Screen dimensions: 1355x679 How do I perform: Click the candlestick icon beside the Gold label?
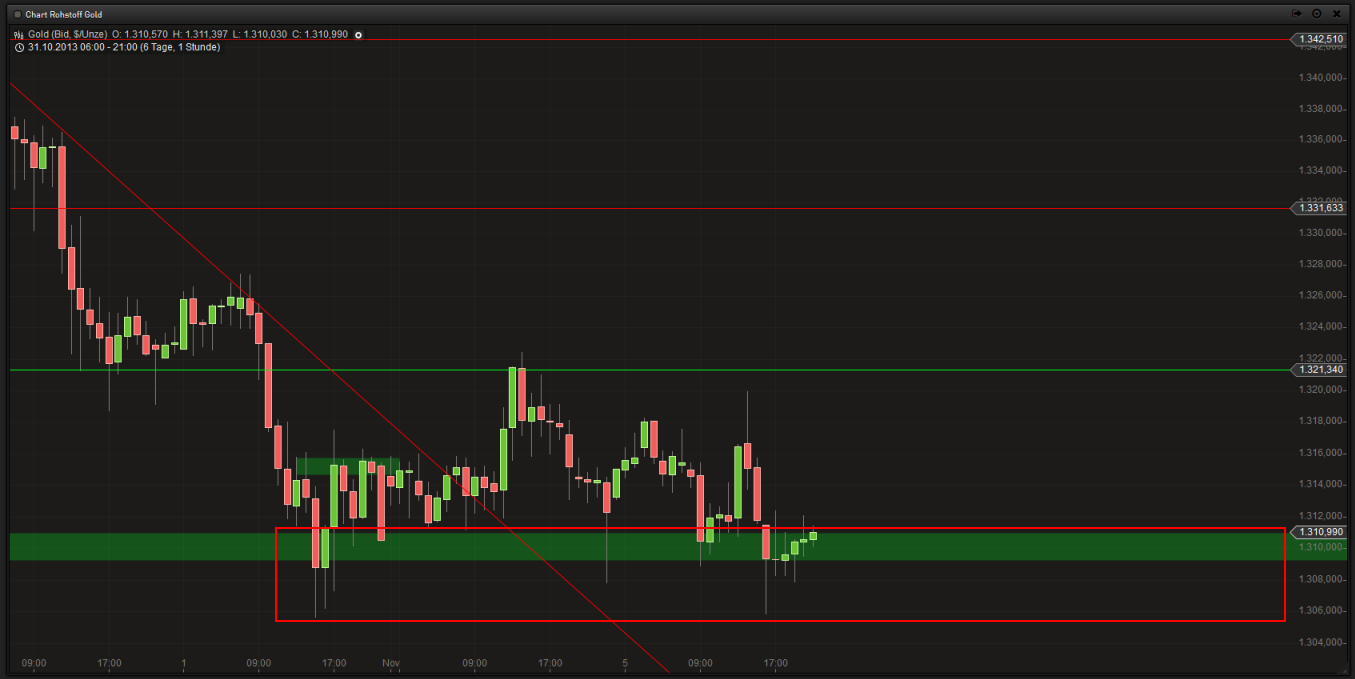coord(17,34)
